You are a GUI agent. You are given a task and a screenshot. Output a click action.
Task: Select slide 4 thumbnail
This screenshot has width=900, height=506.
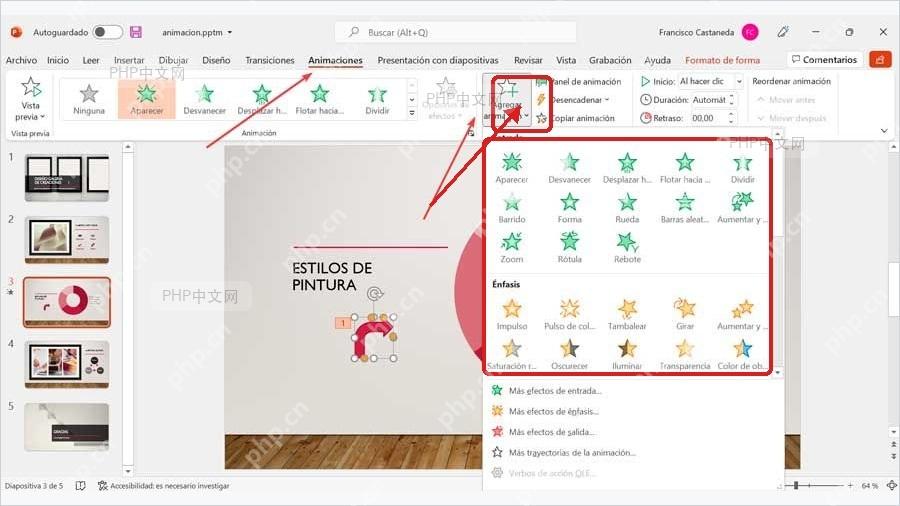67,365
